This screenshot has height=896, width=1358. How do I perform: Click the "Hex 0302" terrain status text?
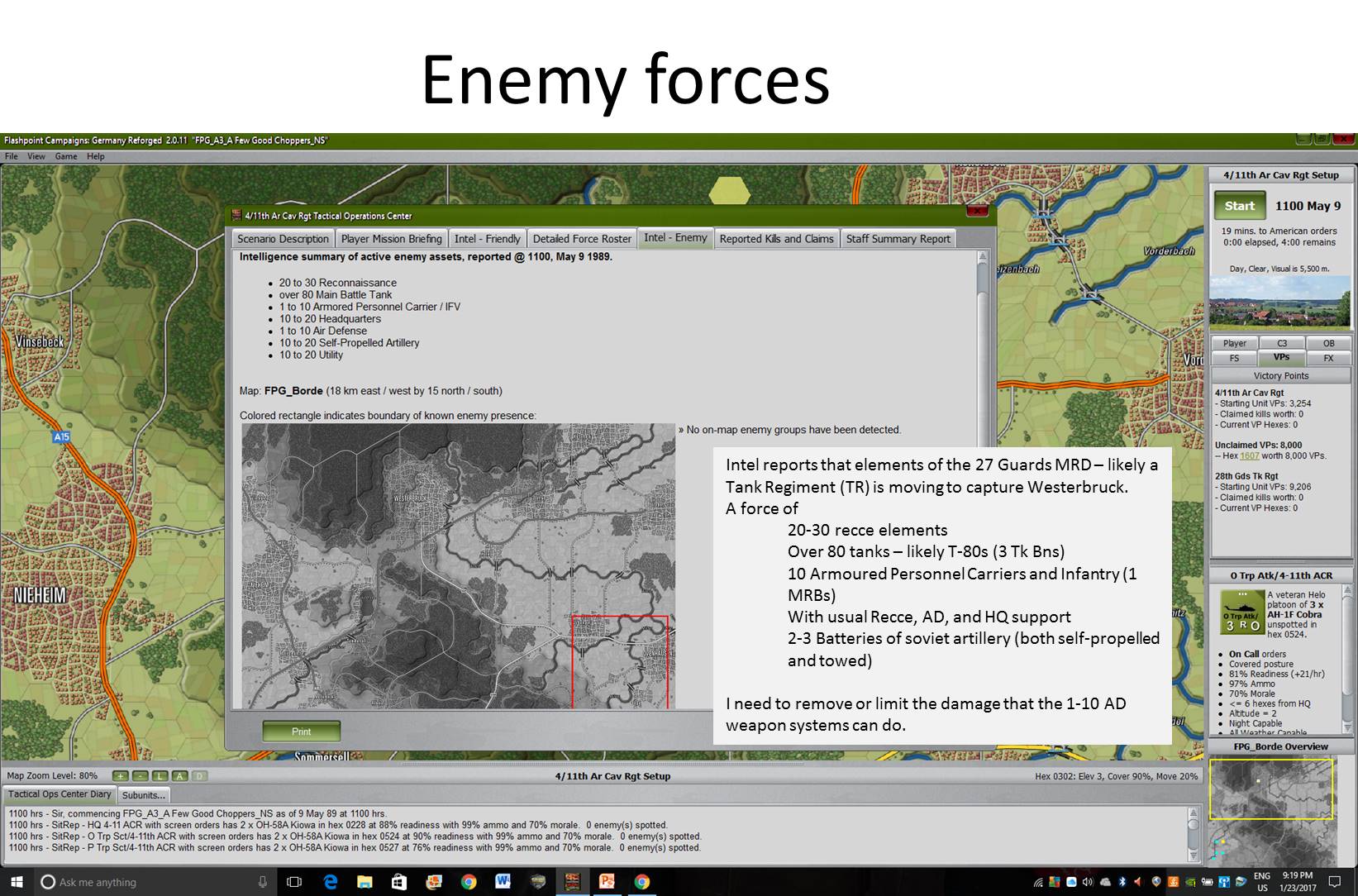coord(1116,777)
